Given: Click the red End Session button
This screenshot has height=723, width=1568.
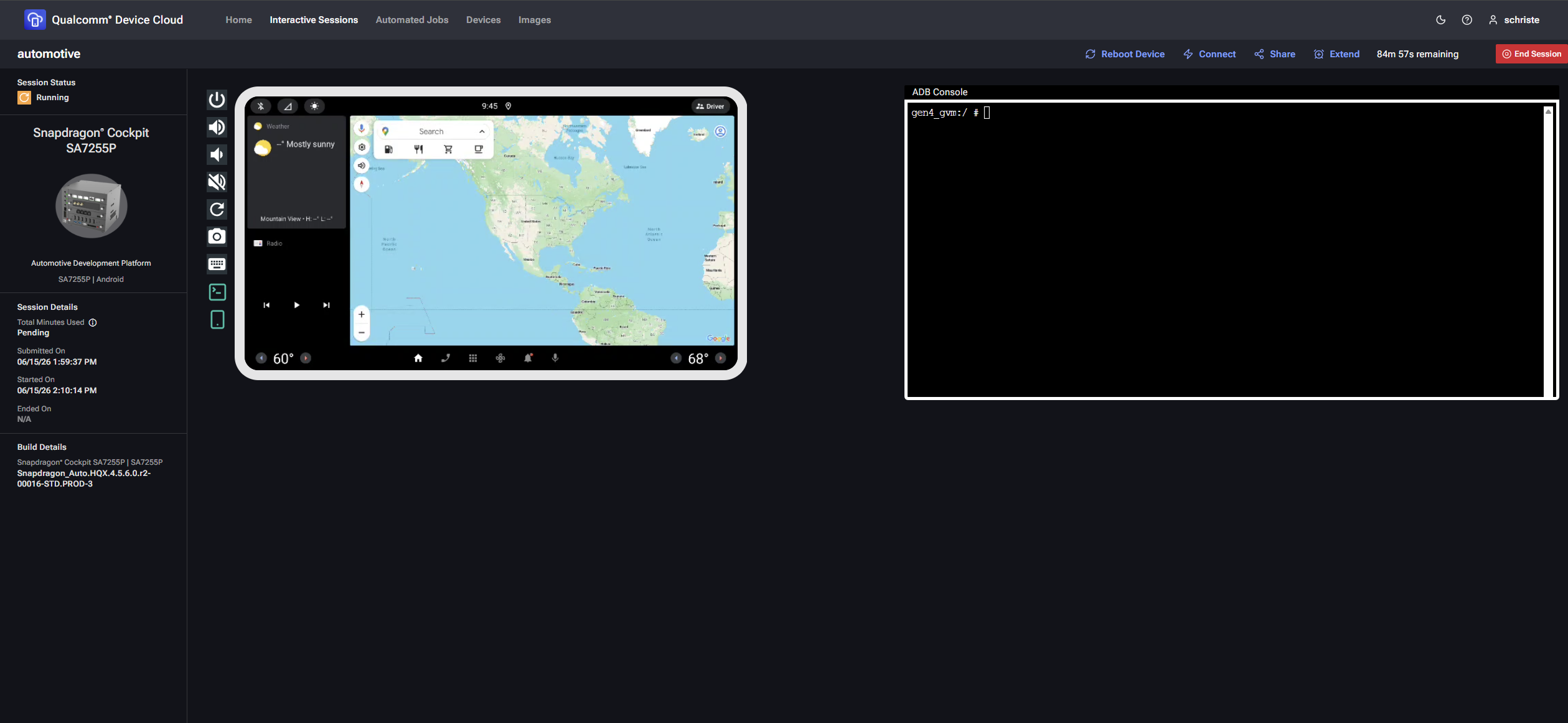Looking at the screenshot, I should pyautogui.click(x=1532, y=54).
